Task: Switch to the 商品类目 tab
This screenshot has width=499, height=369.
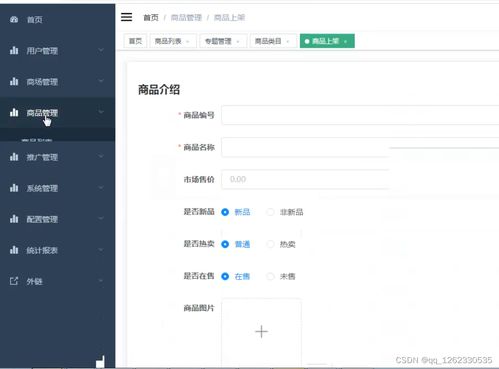Action: pyautogui.click(x=273, y=41)
